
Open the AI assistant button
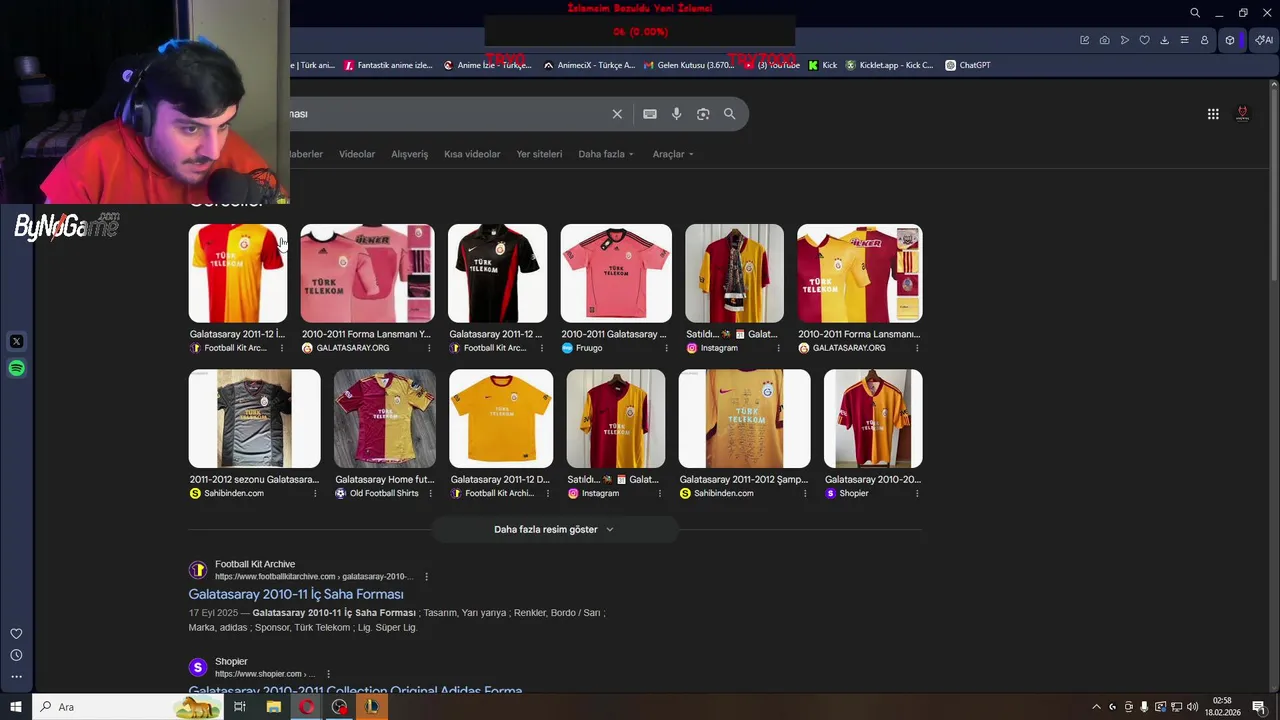click(1264, 40)
